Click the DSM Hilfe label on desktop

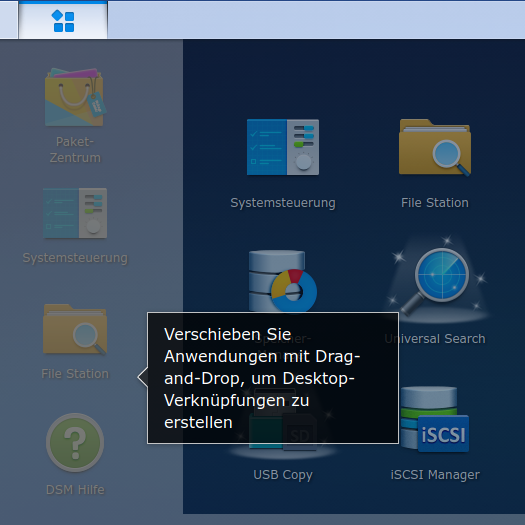click(x=75, y=490)
